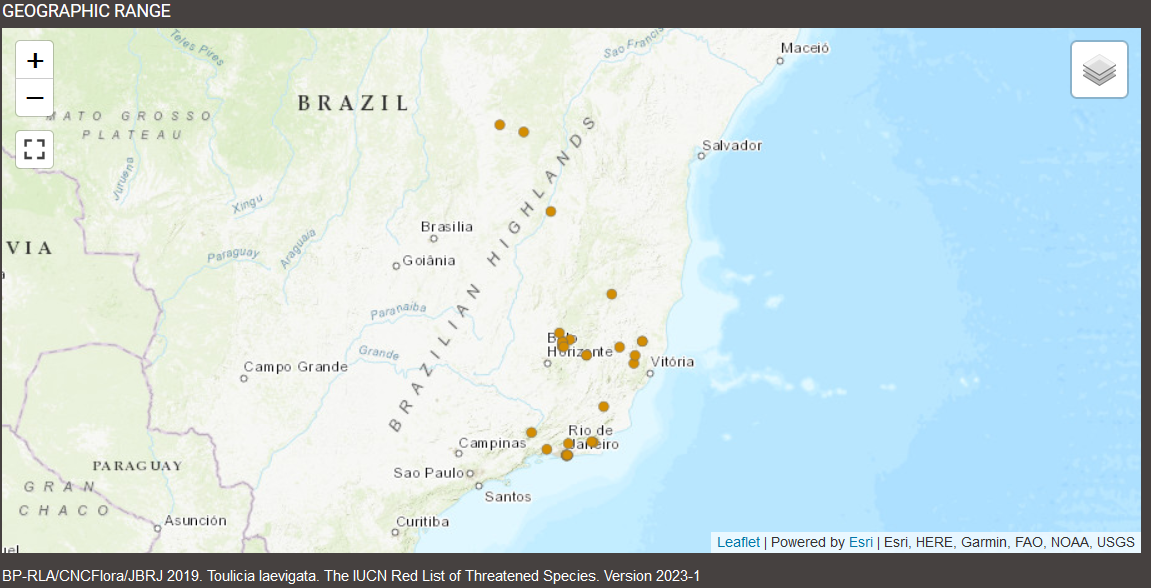Select the lone marker northeast of Brasília
The image size is (1151, 588).
[551, 211]
